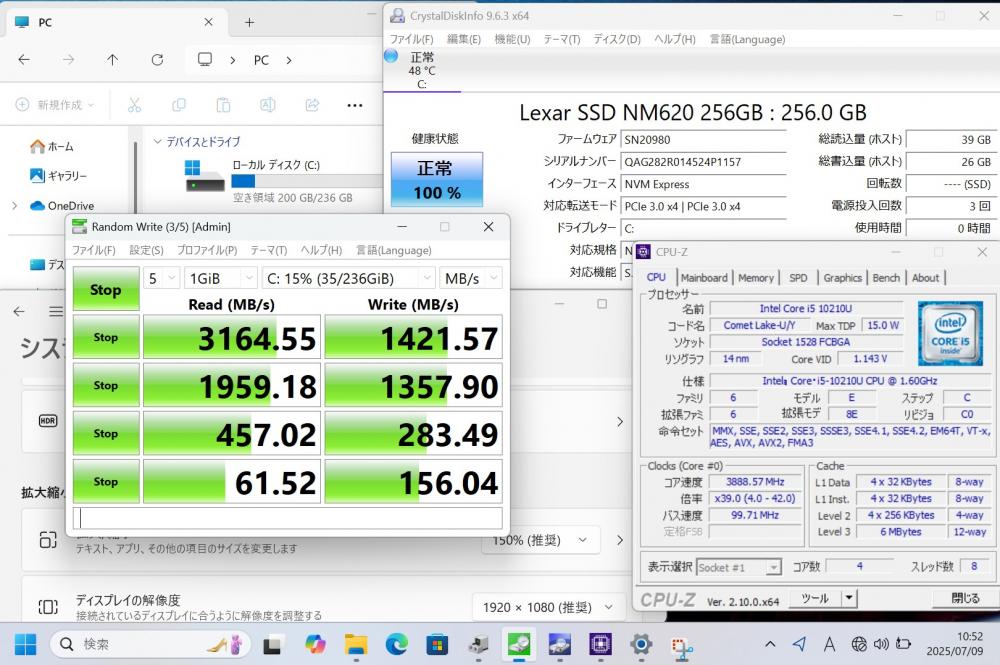Image resolution: width=1000 pixels, height=665 pixels.
Task: Select the Local Disk (C:) drive icon
Action: [x=205, y=177]
